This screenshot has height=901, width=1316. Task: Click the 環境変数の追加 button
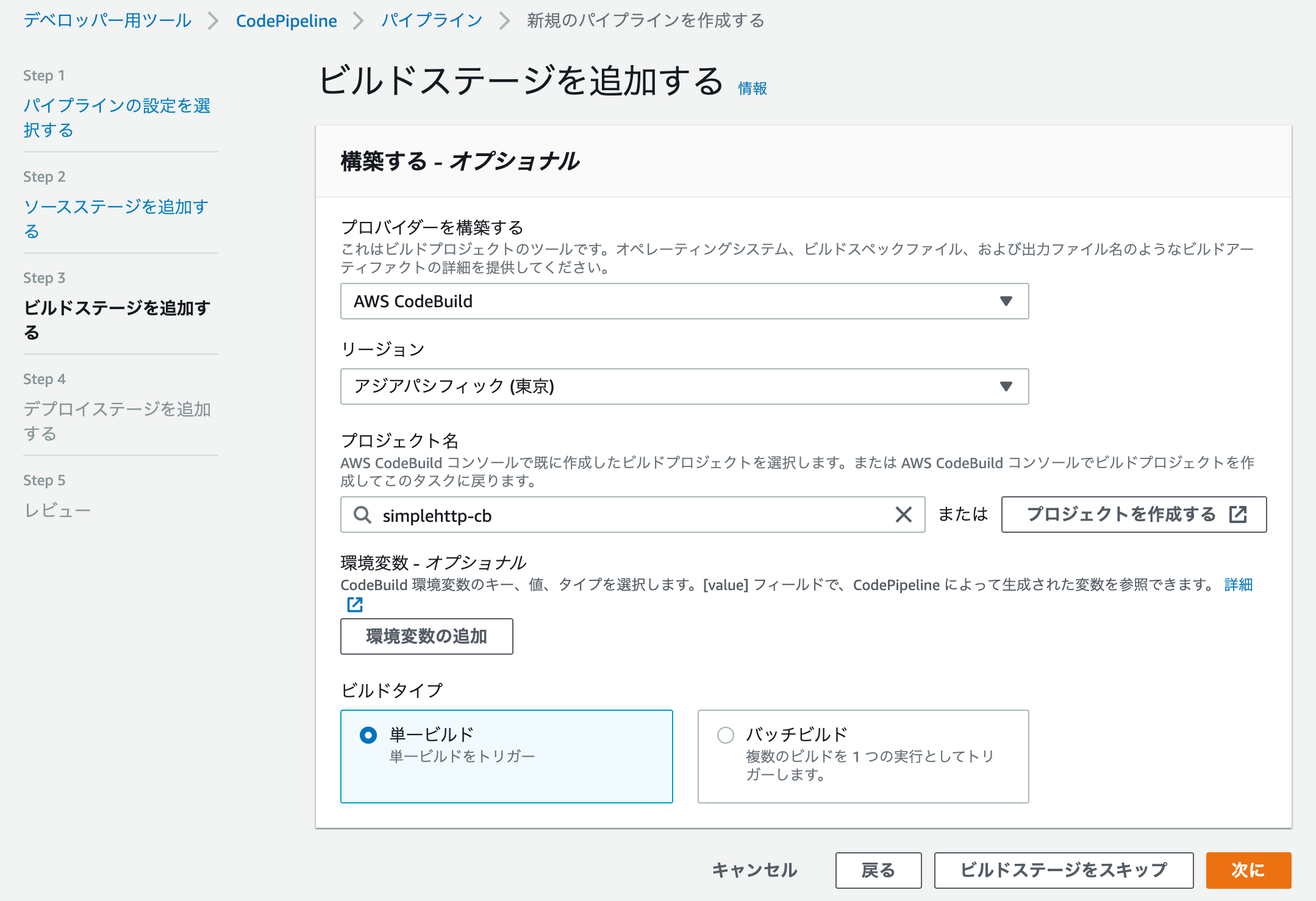click(426, 636)
